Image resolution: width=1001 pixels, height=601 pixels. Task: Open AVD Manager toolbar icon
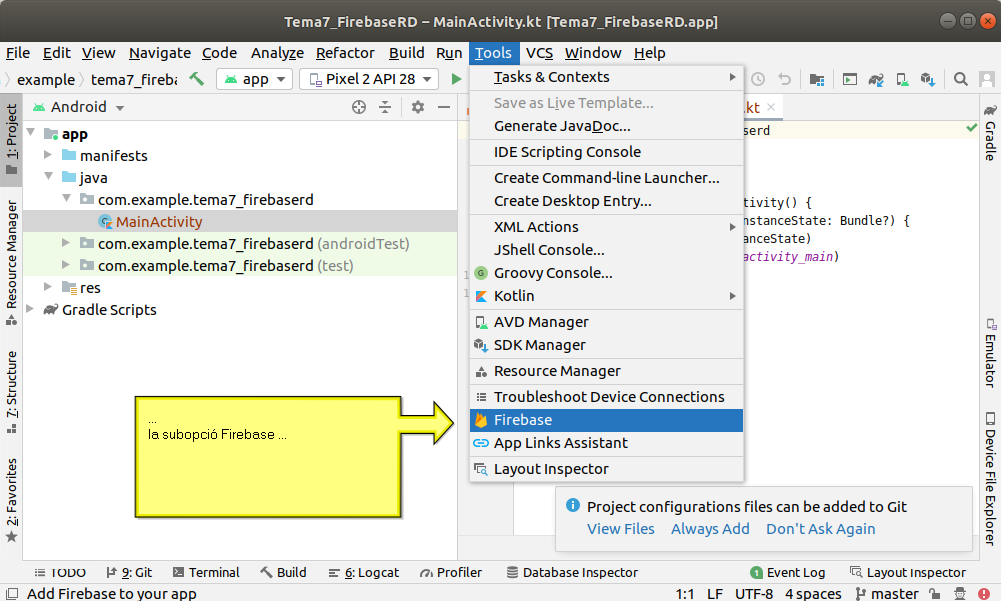(x=902, y=79)
